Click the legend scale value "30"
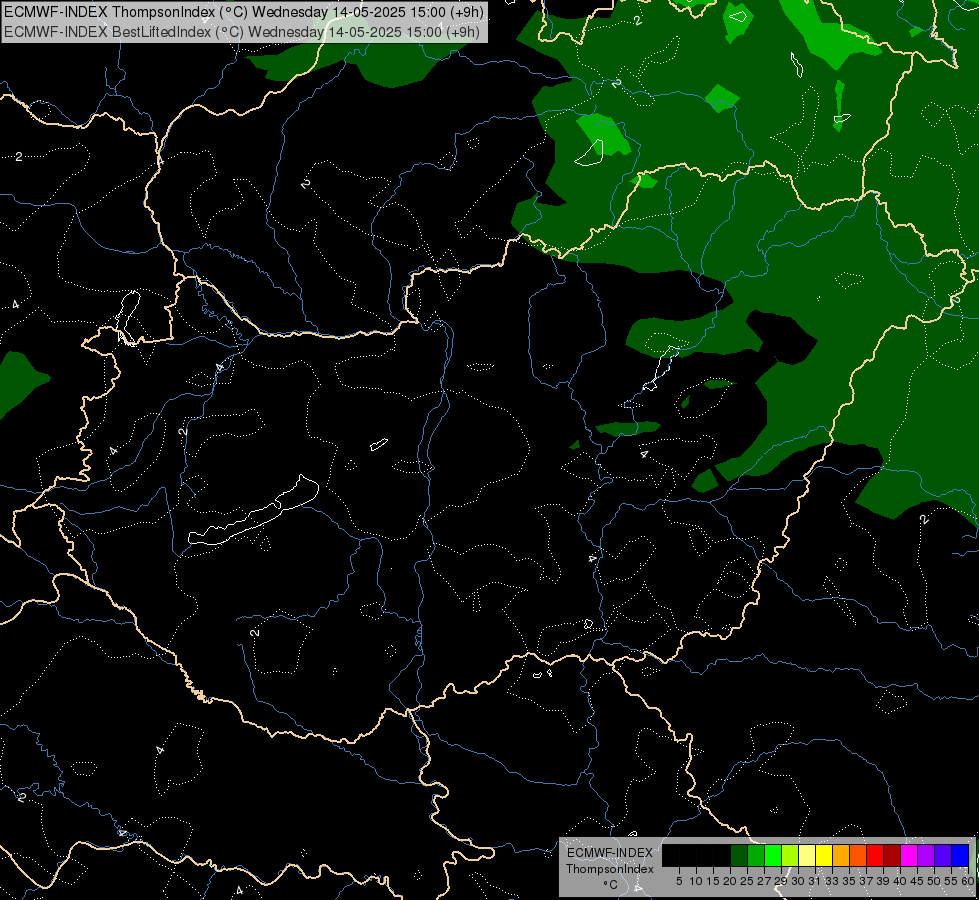979x900 pixels. click(798, 881)
